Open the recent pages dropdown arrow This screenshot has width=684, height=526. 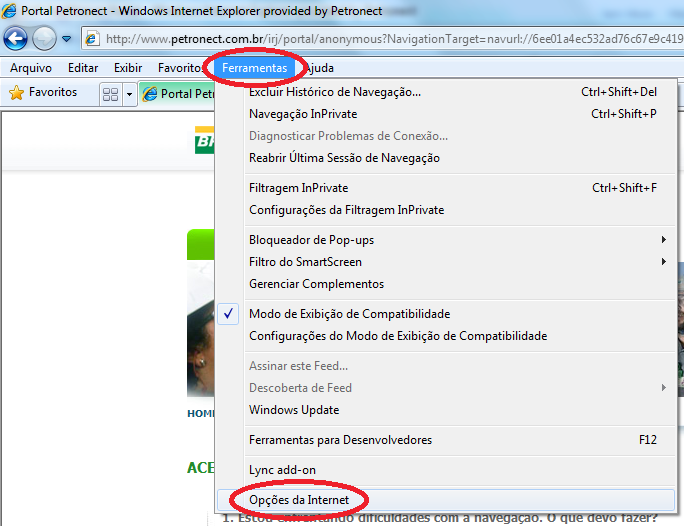coord(67,39)
